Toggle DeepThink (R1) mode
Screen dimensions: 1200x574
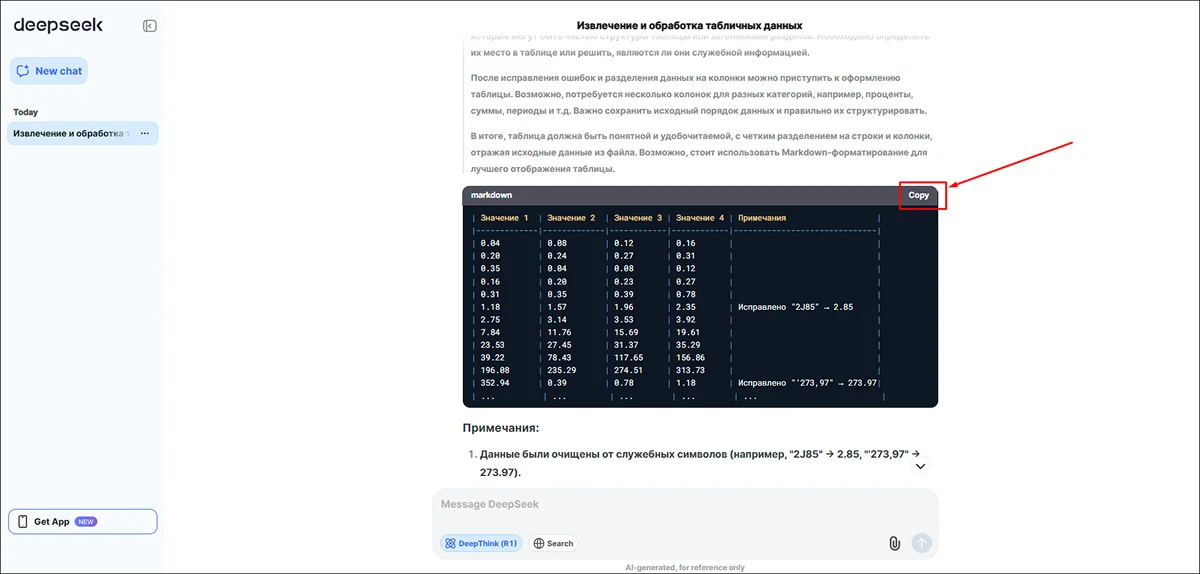(482, 543)
